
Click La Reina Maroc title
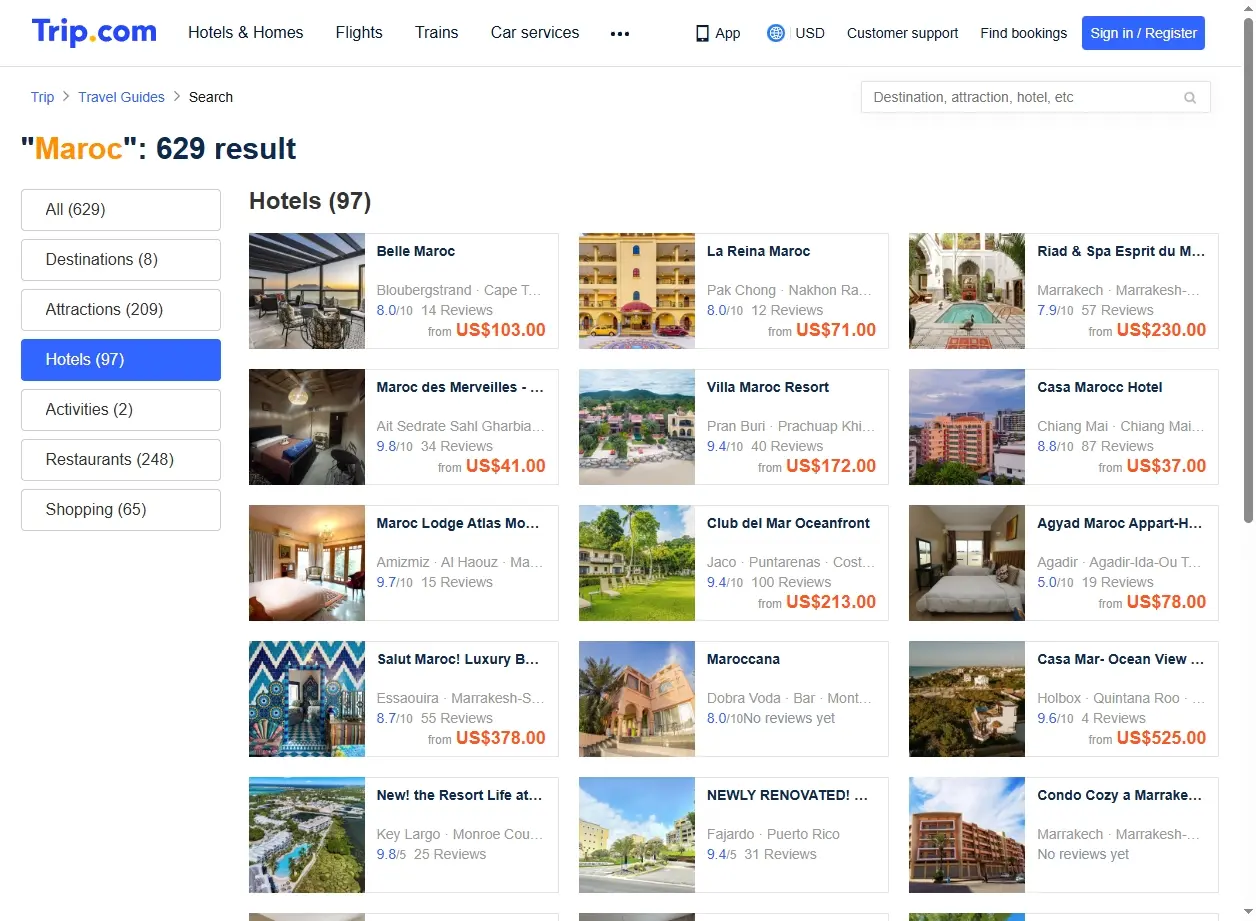click(x=759, y=251)
